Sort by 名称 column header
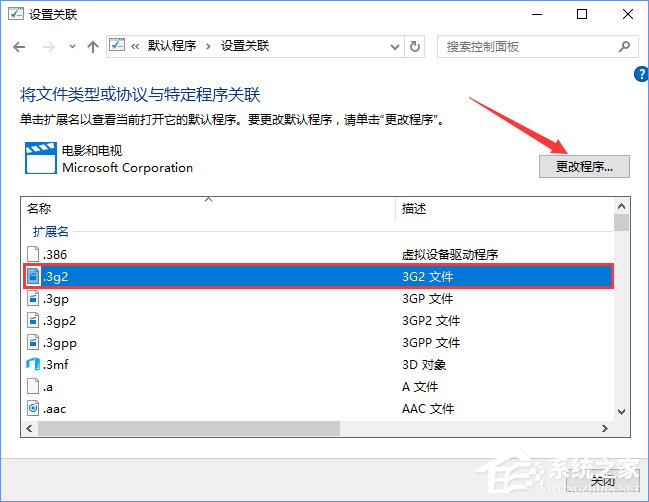The width and height of the screenshot is (649, 502). (208, 208)
